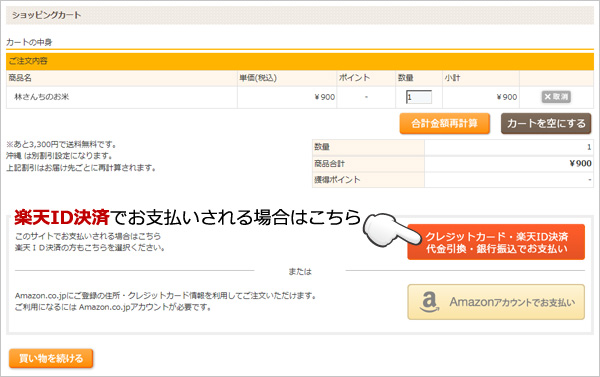Image resolution: width=600 pixels, height=377 pixels.
Task: Click the 楽天ID決済 red heading text
Action: (x=62, y=217)
